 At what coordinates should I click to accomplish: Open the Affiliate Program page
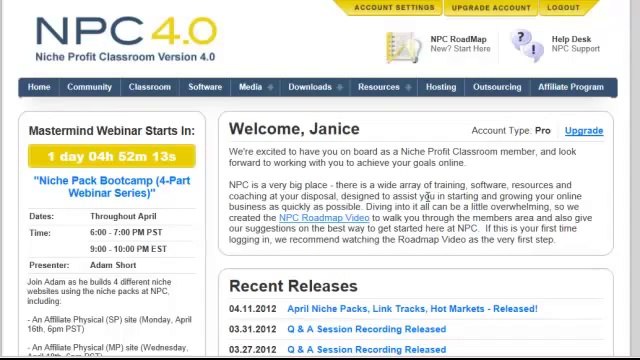pos(571,87)
